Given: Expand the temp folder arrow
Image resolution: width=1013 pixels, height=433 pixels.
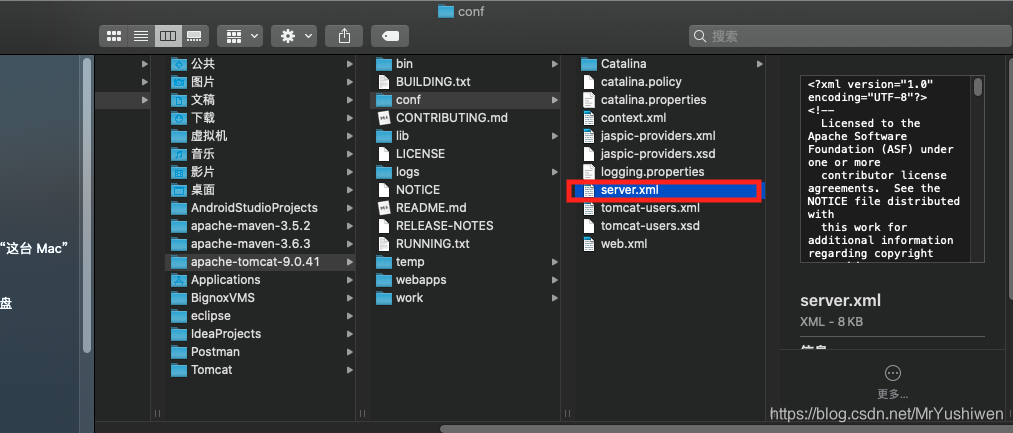Looking at the screenshot, I should pyautogui.click(x=555, y=262).
